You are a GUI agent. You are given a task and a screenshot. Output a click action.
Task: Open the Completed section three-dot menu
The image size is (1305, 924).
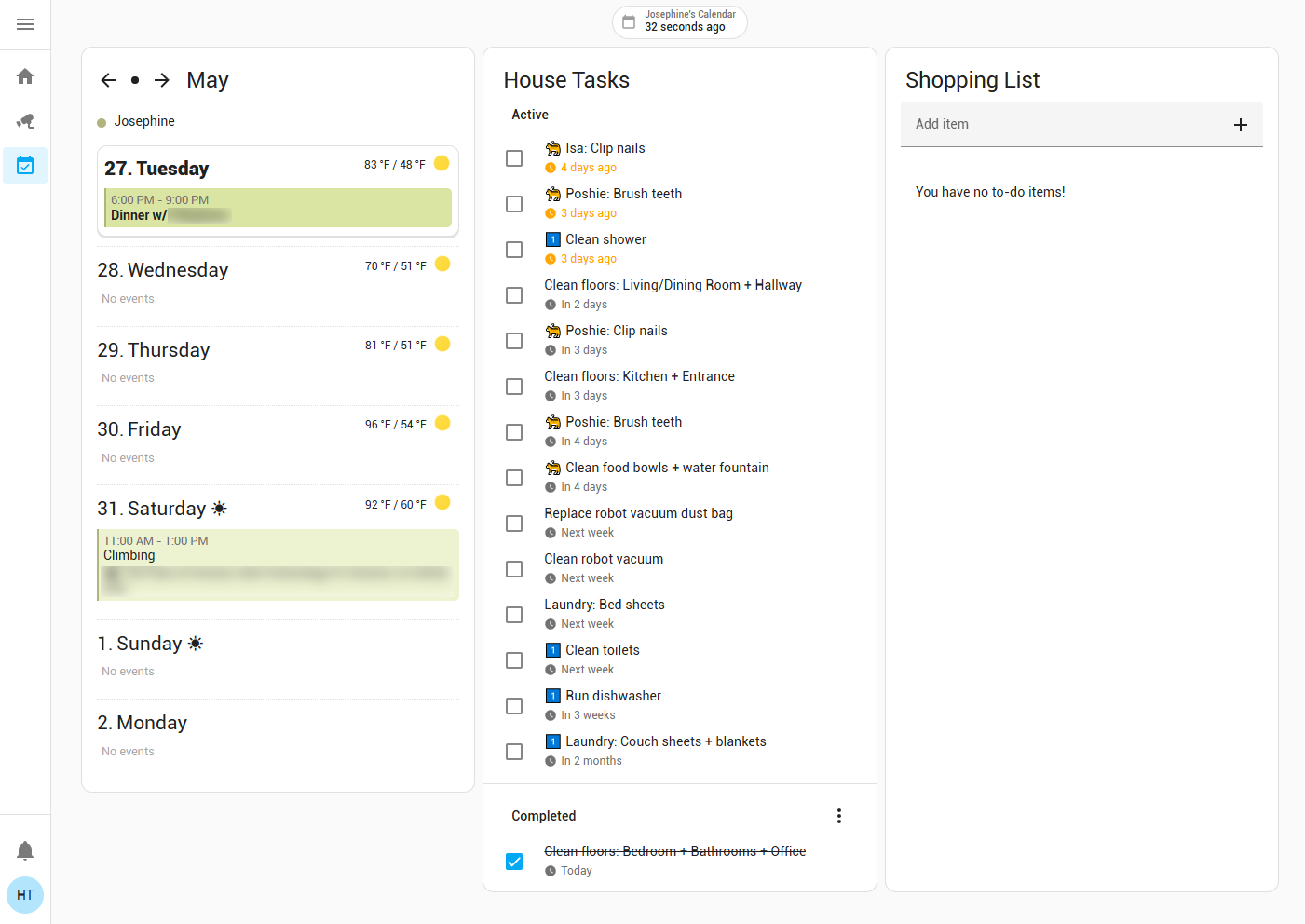tap(838, 816)
